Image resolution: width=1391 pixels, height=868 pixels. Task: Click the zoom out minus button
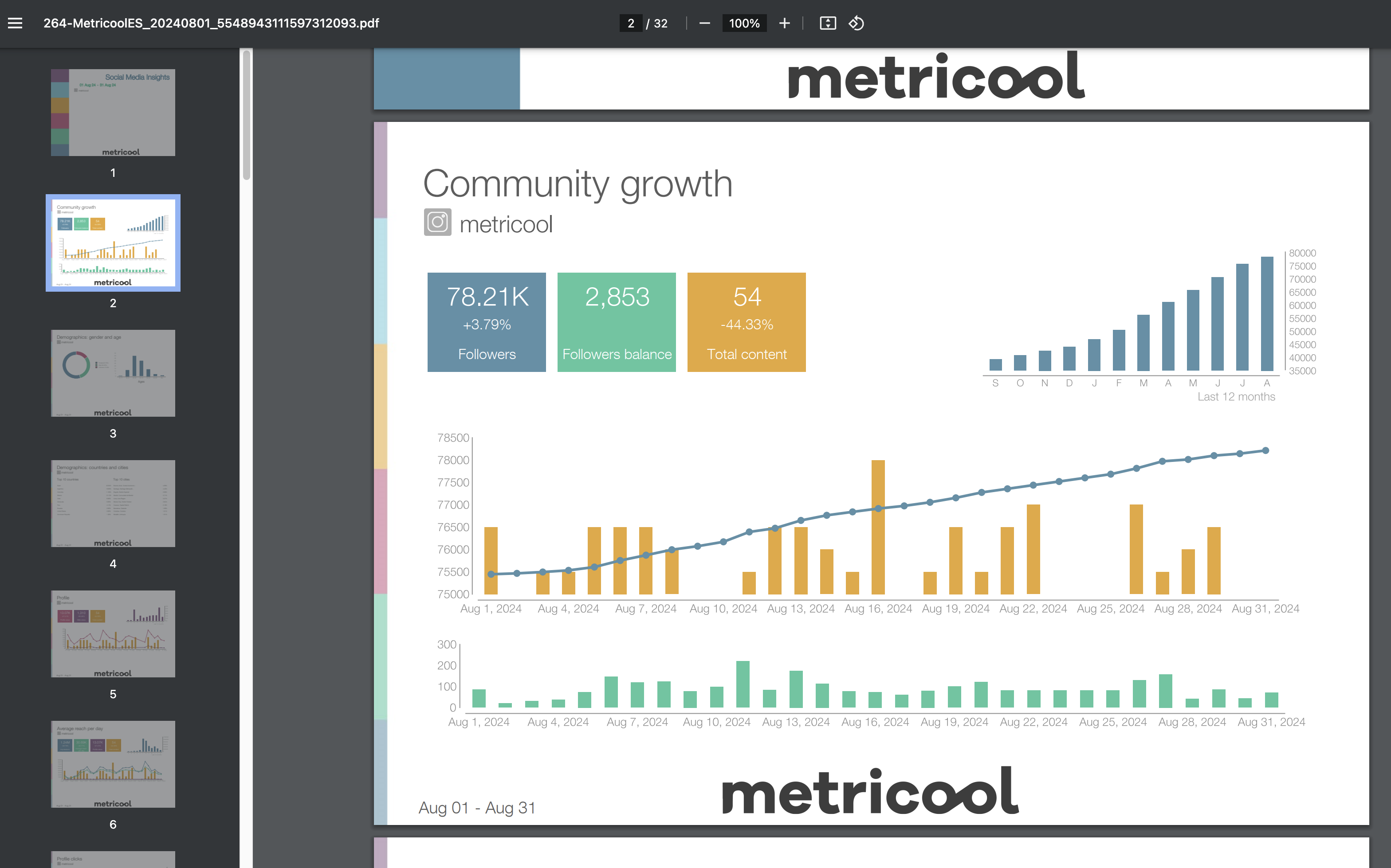(x=705, y=23)
